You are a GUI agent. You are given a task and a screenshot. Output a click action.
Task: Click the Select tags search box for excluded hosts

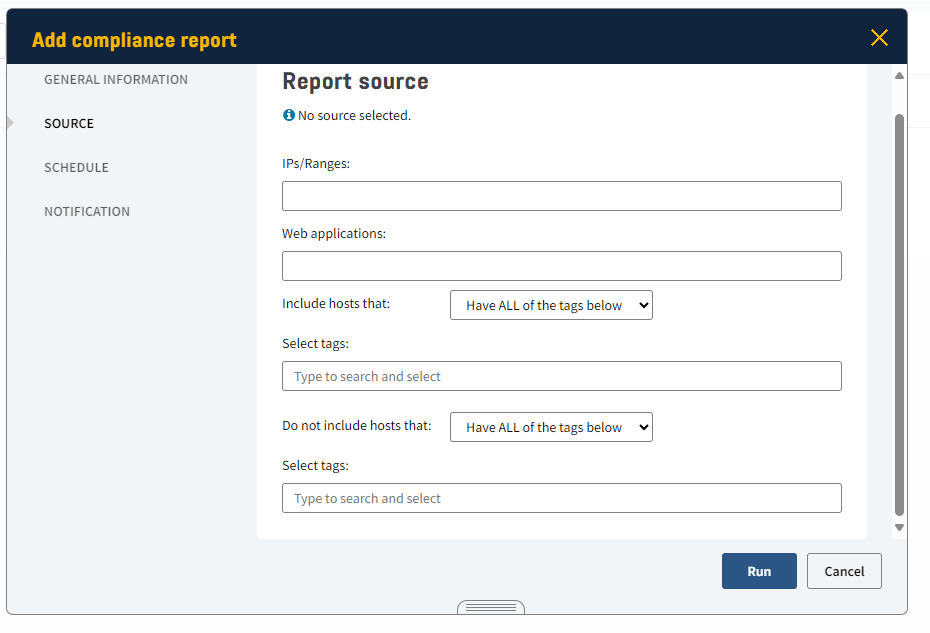[561, 498]
